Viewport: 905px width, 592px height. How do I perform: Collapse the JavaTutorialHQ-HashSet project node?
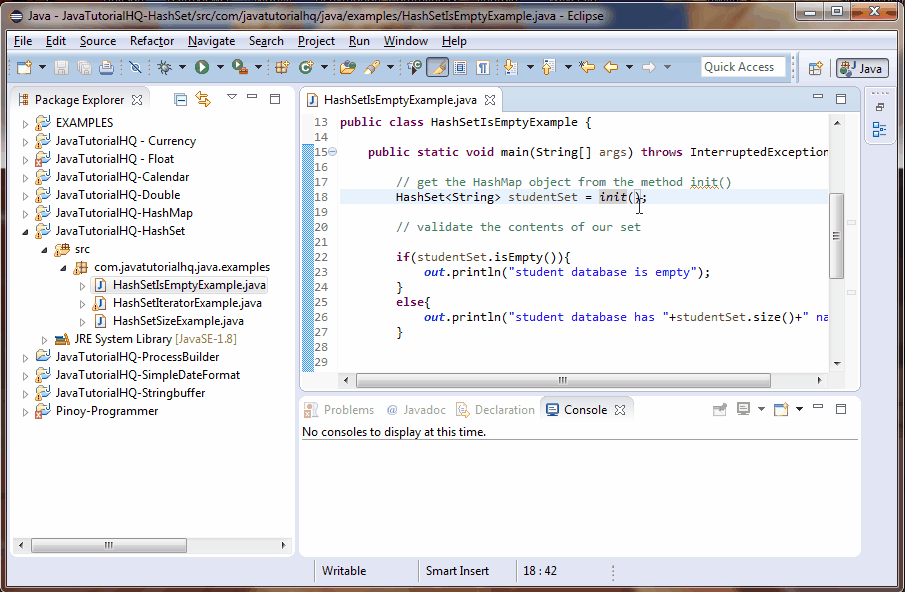pyautogui.click(x=23, y=230)
